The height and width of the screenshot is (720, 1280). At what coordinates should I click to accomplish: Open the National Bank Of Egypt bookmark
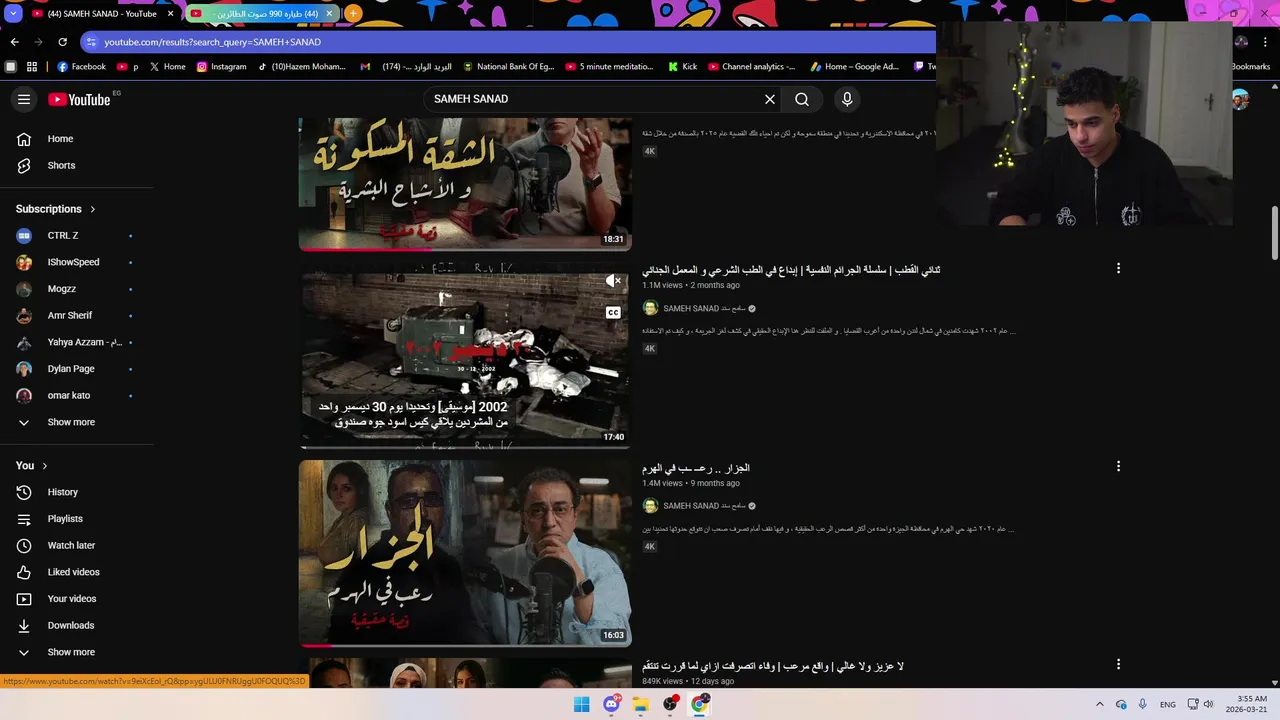coord(508,67)
